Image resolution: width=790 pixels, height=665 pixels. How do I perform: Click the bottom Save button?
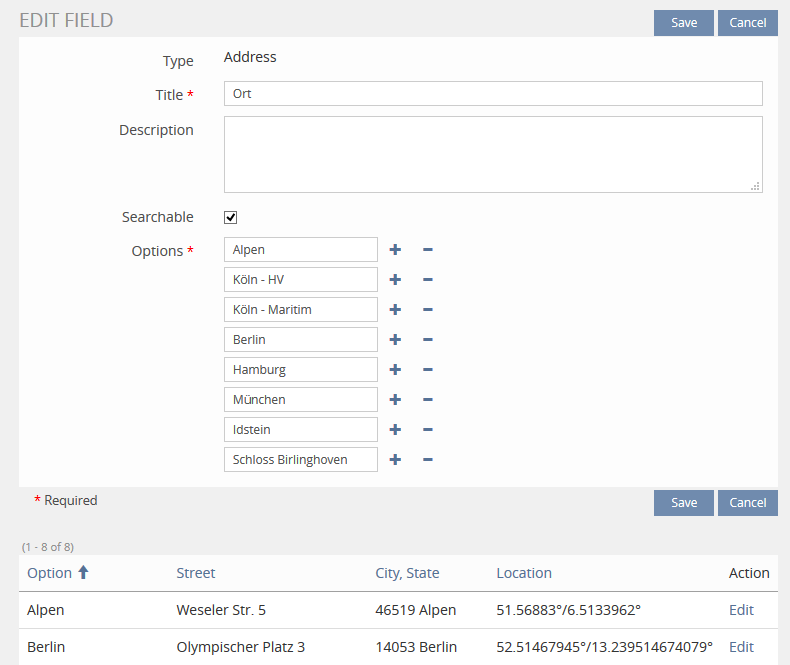coord(684,503)
